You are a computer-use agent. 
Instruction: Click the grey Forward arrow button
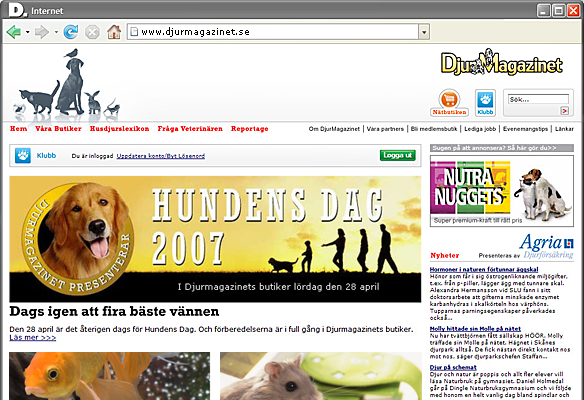(42, 32)
